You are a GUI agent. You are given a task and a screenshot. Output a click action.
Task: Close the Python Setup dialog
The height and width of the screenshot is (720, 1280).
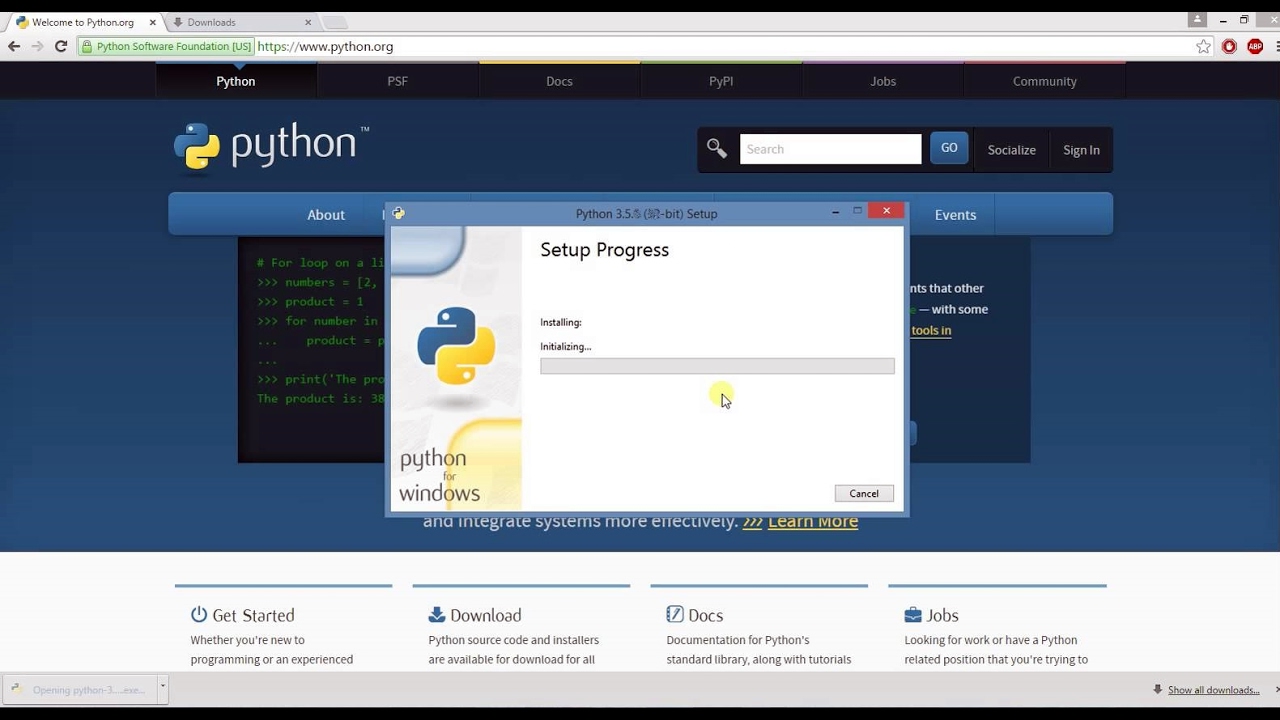coord(886,211)
